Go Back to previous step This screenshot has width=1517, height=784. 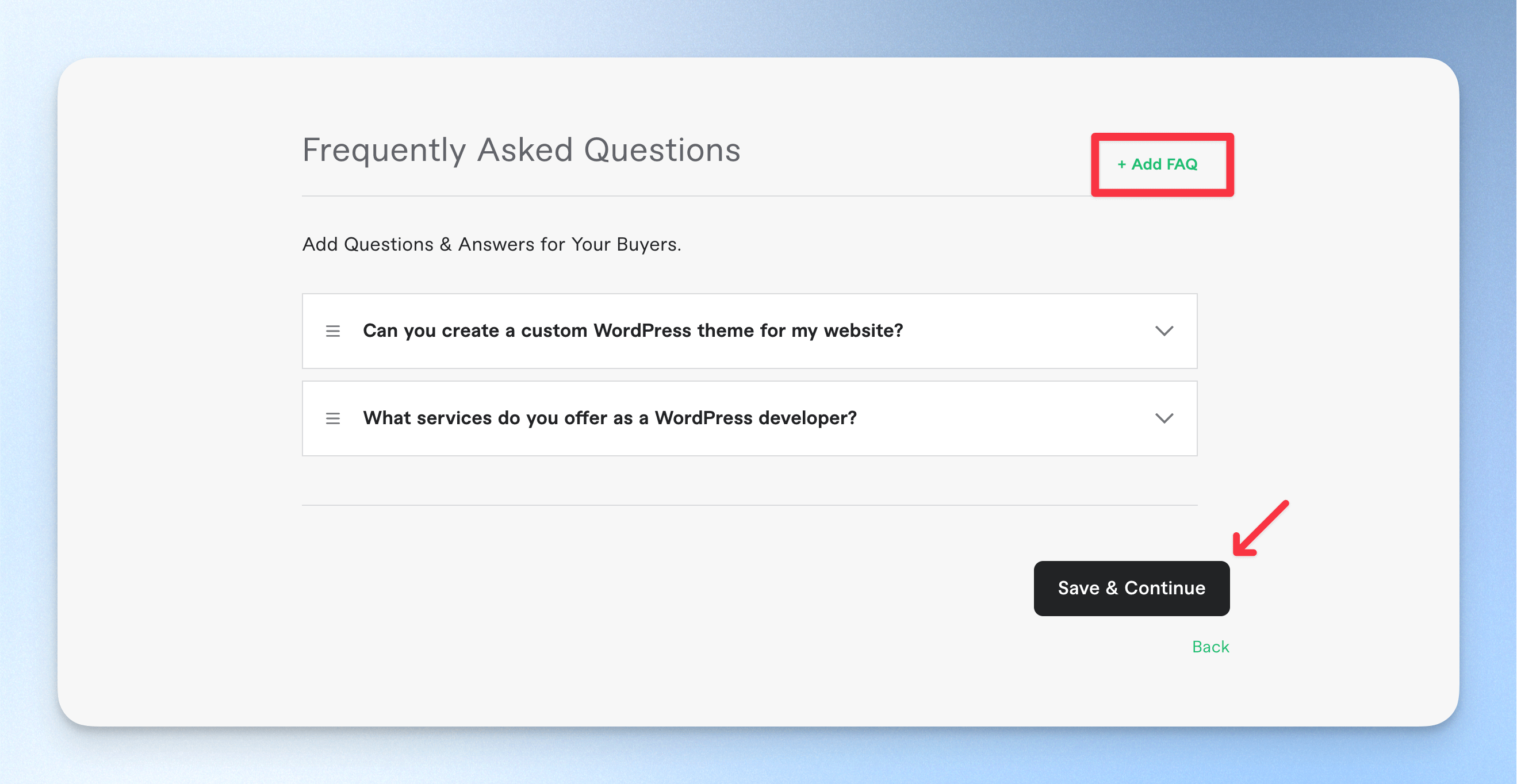tap(1210, 646)
